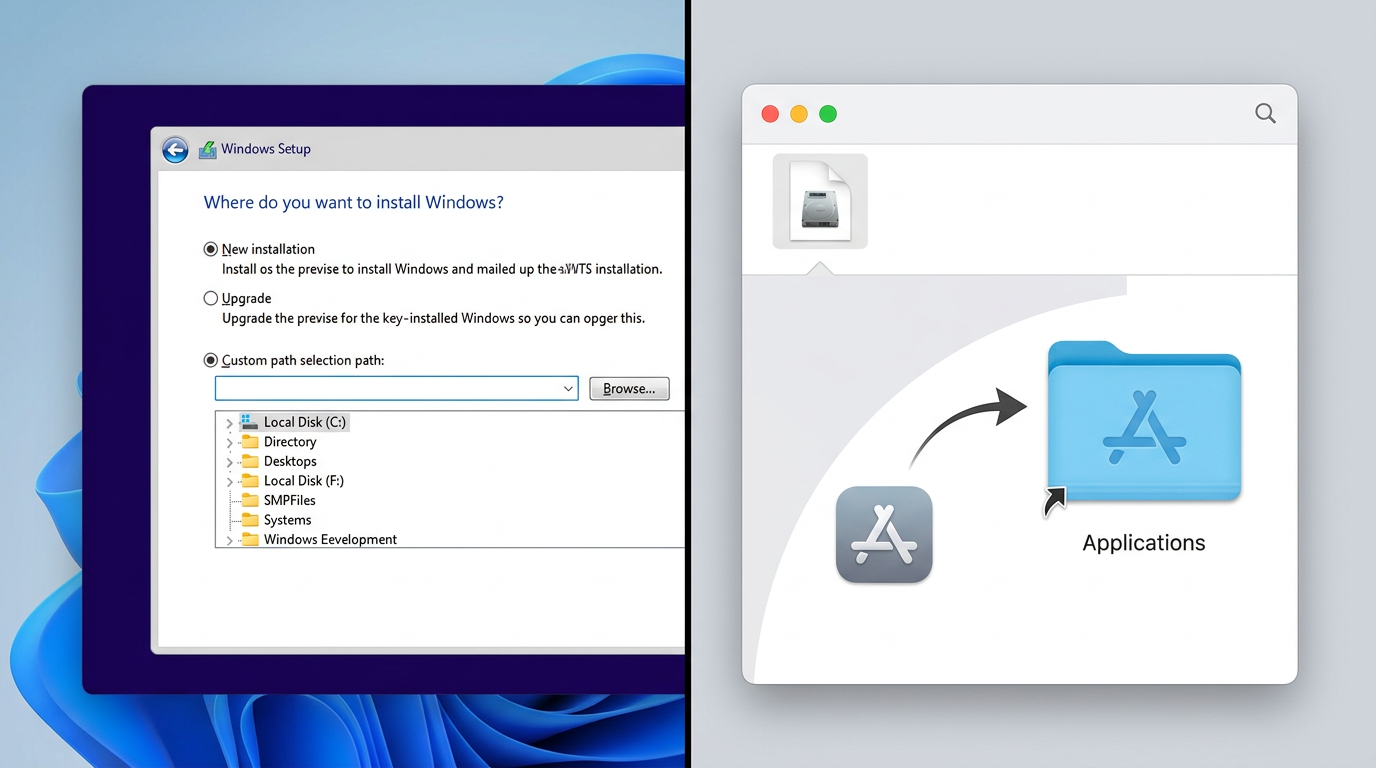The image size is (1376, 768).
Task: Select the "SMPFiles" tree row
Action: tap(290, 500)
